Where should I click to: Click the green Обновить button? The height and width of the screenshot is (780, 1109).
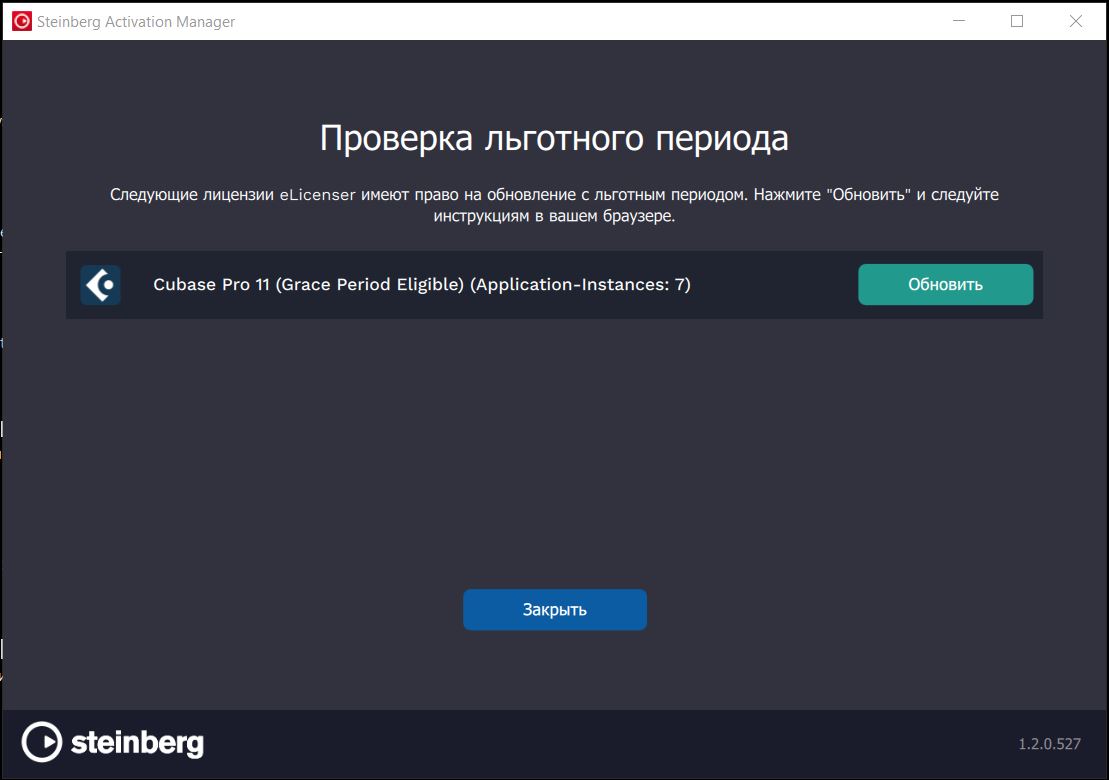point(946,284)
